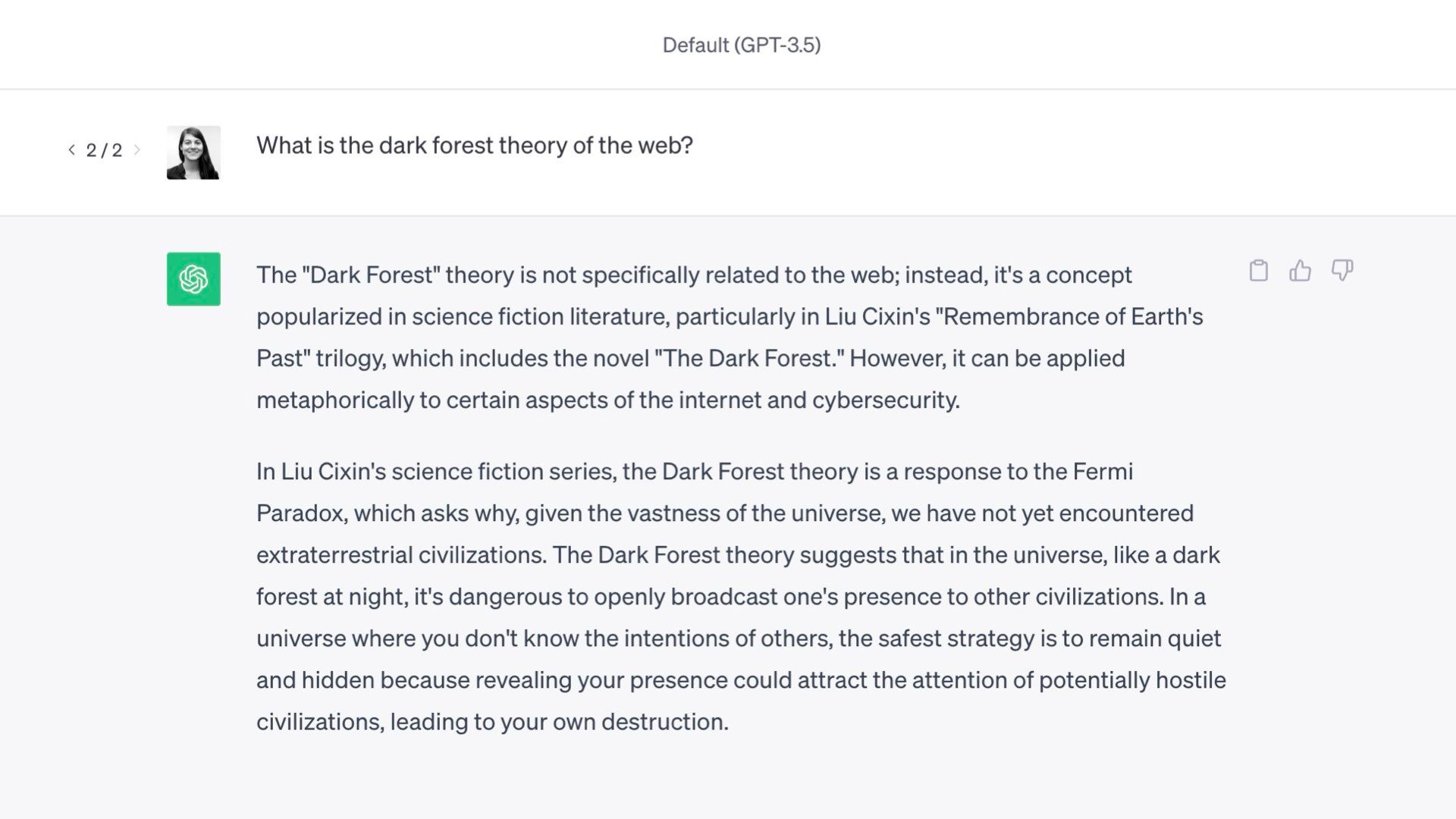Click the word "metaphorically" in the response
1456x819 pixels.
[335, 400]
